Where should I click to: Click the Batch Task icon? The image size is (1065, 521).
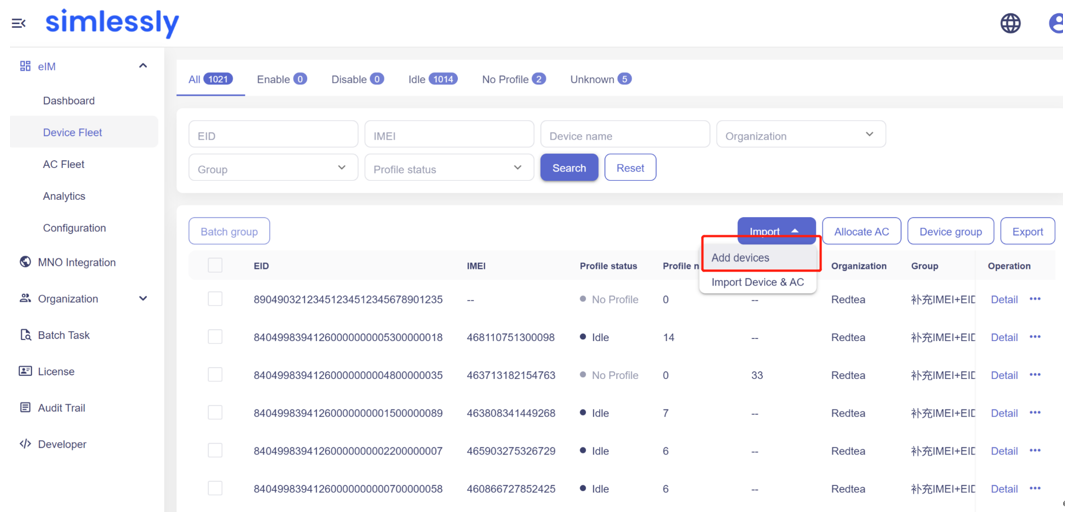point(26,335)
